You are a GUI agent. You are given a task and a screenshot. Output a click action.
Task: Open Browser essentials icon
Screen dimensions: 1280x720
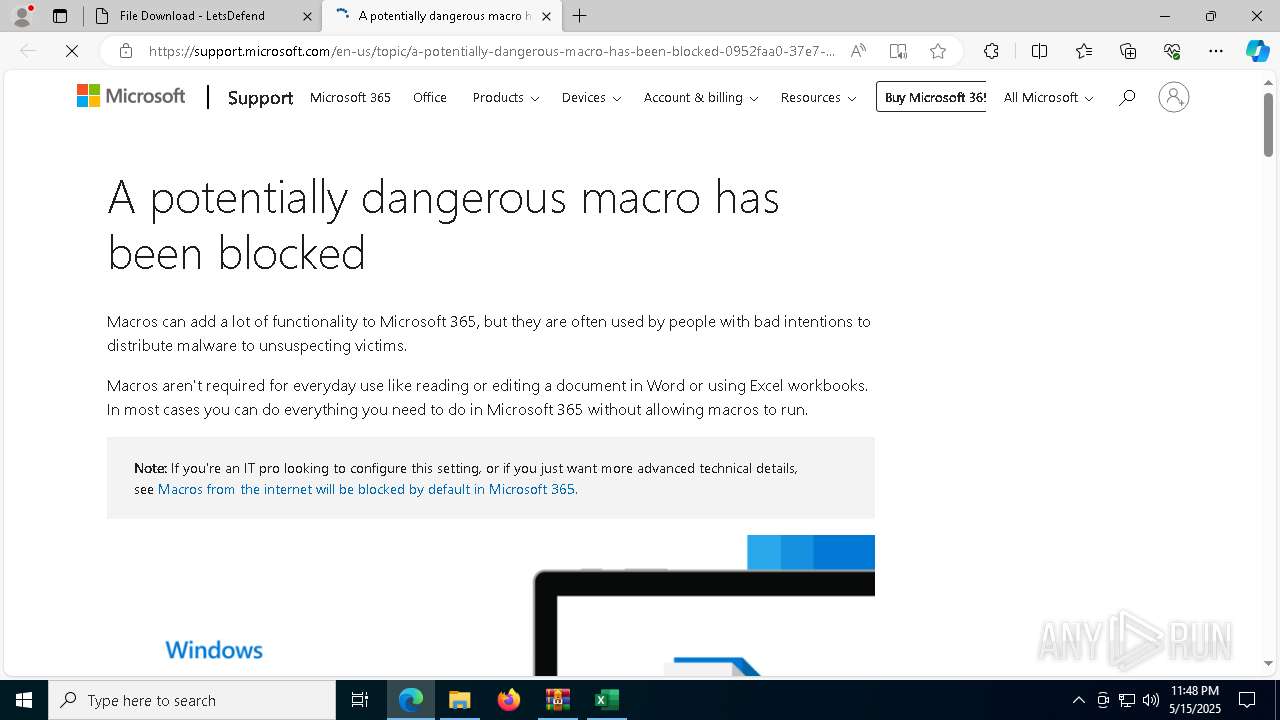click(1172, 51)
